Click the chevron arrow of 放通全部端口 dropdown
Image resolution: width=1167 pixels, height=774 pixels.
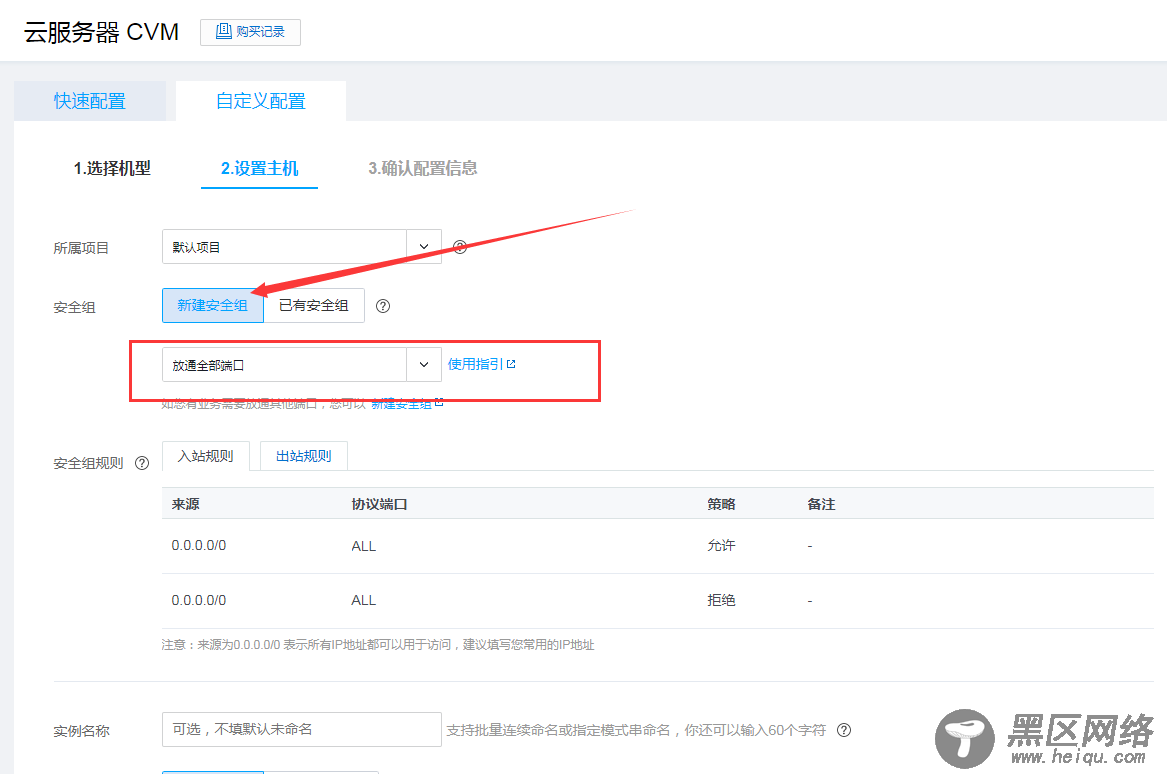click(x=424, y=365)
